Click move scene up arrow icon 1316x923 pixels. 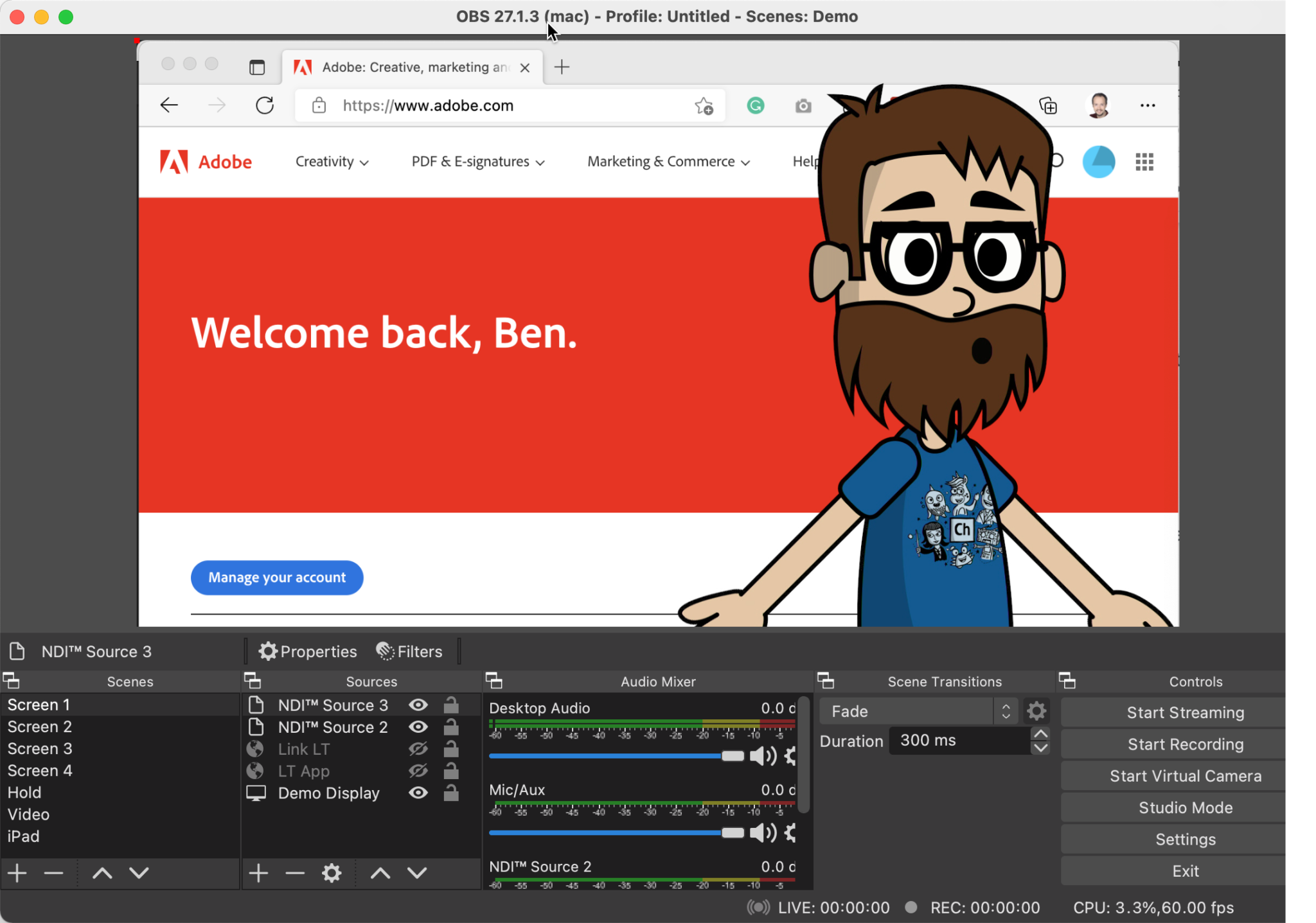point(101,873)
